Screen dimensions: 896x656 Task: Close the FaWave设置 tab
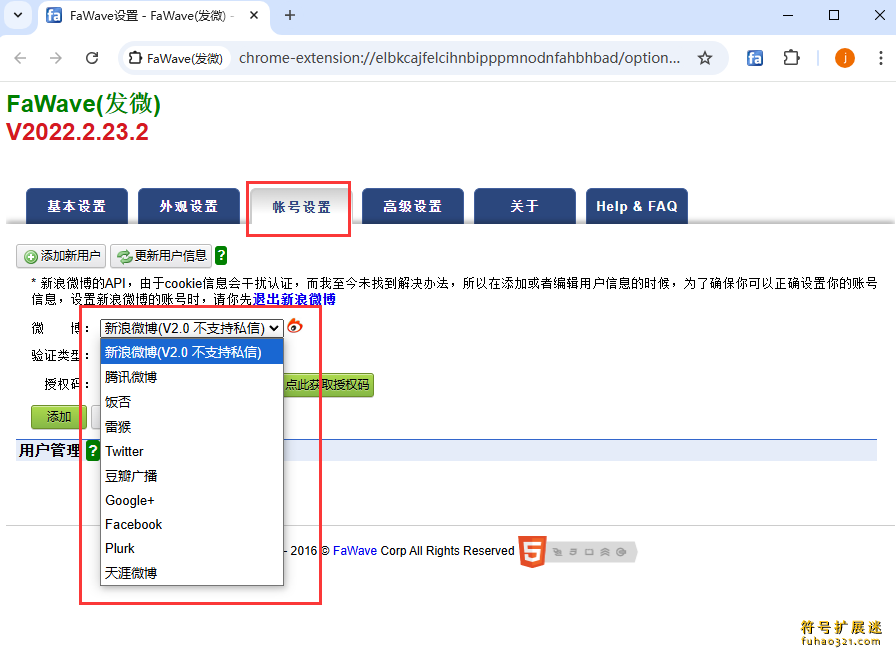click(254, 15)
